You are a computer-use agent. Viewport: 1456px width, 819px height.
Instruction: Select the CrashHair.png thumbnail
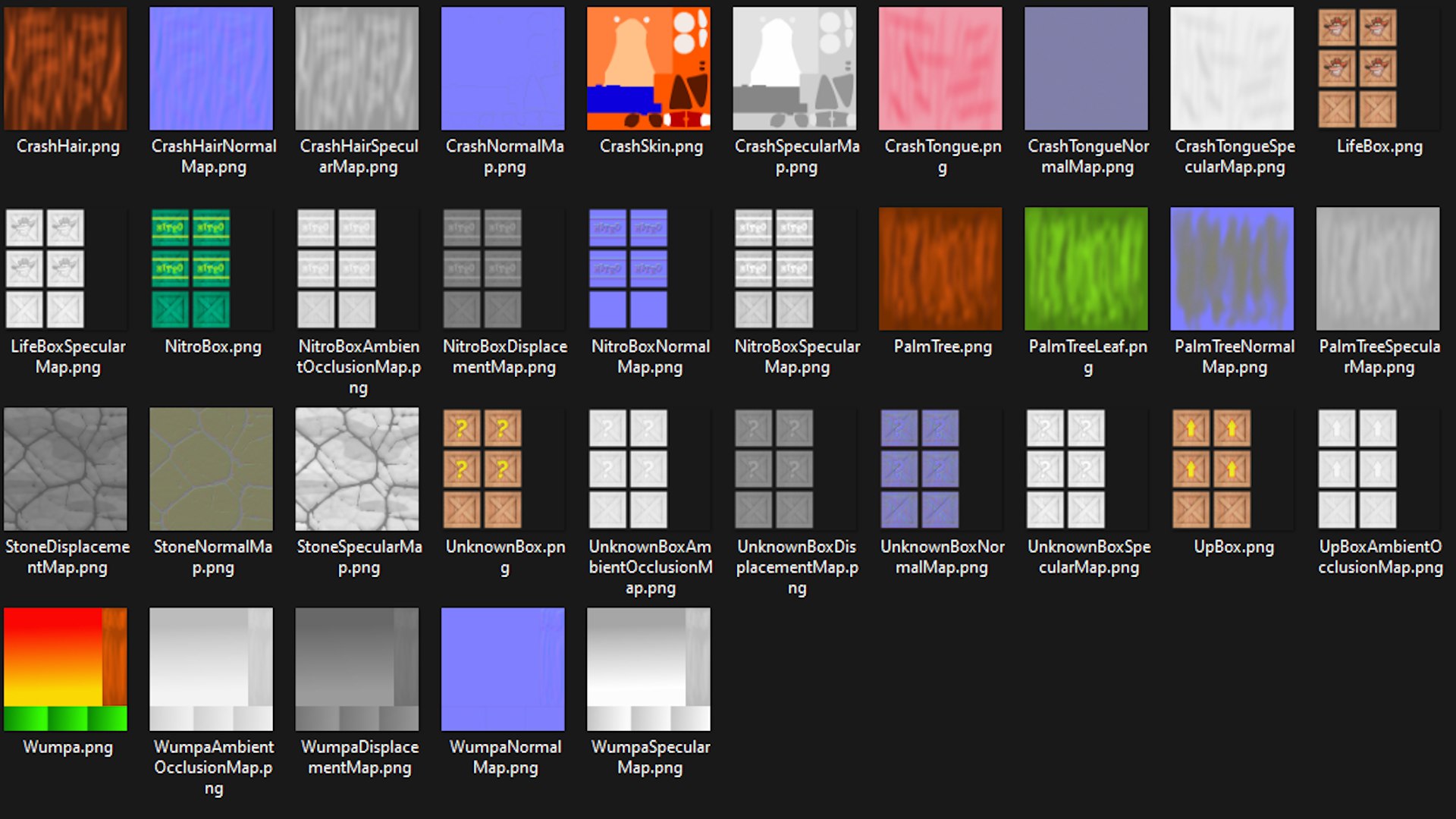[x=65, y=68]
